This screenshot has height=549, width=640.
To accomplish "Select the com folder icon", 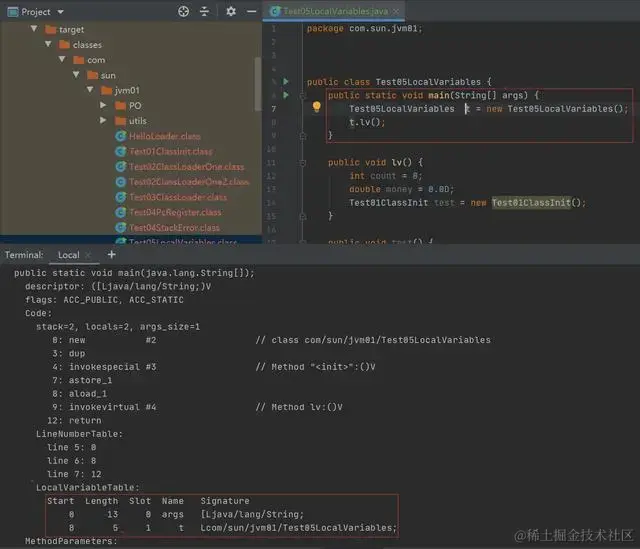I will [78, 60].
